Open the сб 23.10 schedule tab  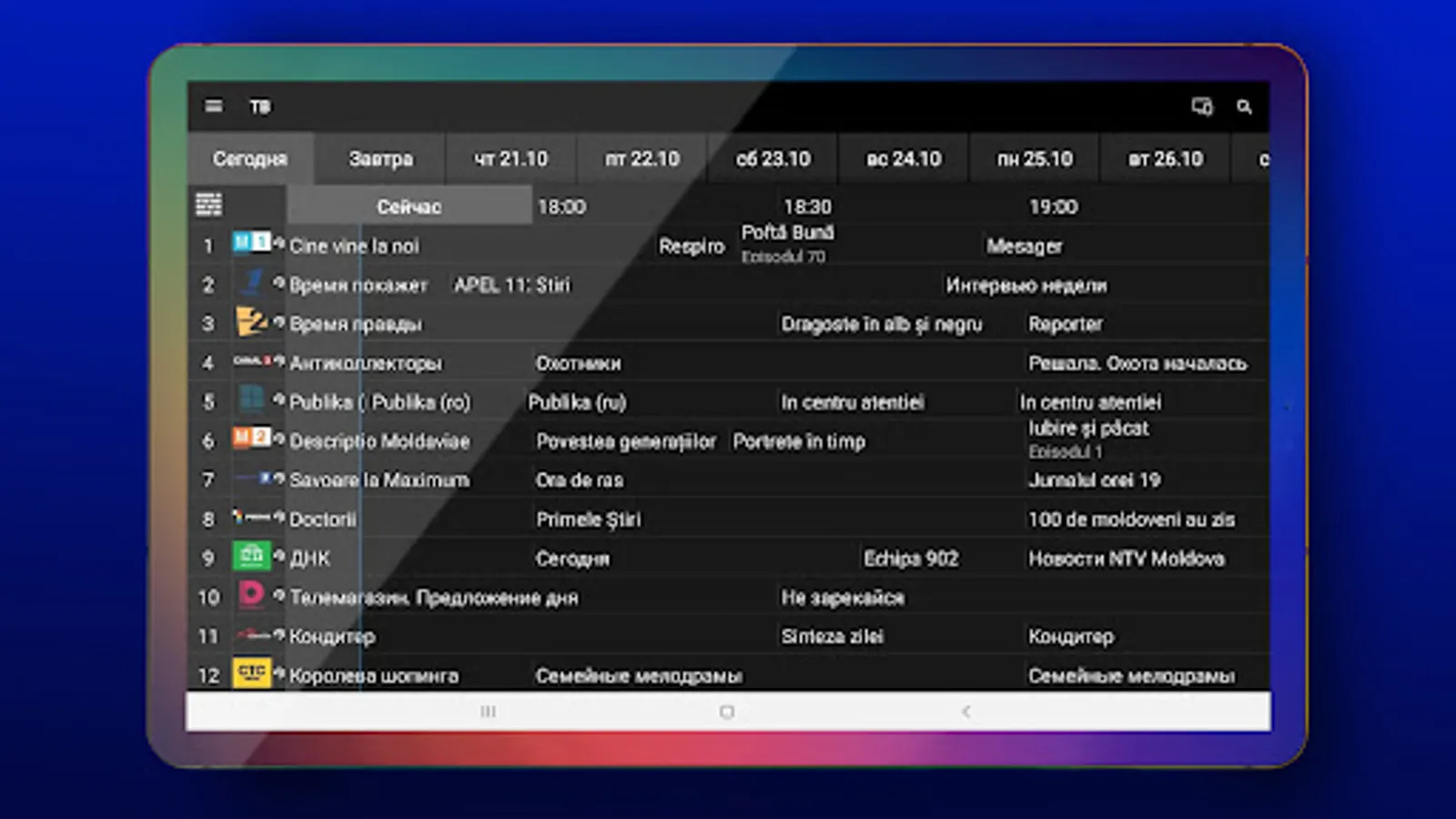pyautogui.click(x=773, y=158)
